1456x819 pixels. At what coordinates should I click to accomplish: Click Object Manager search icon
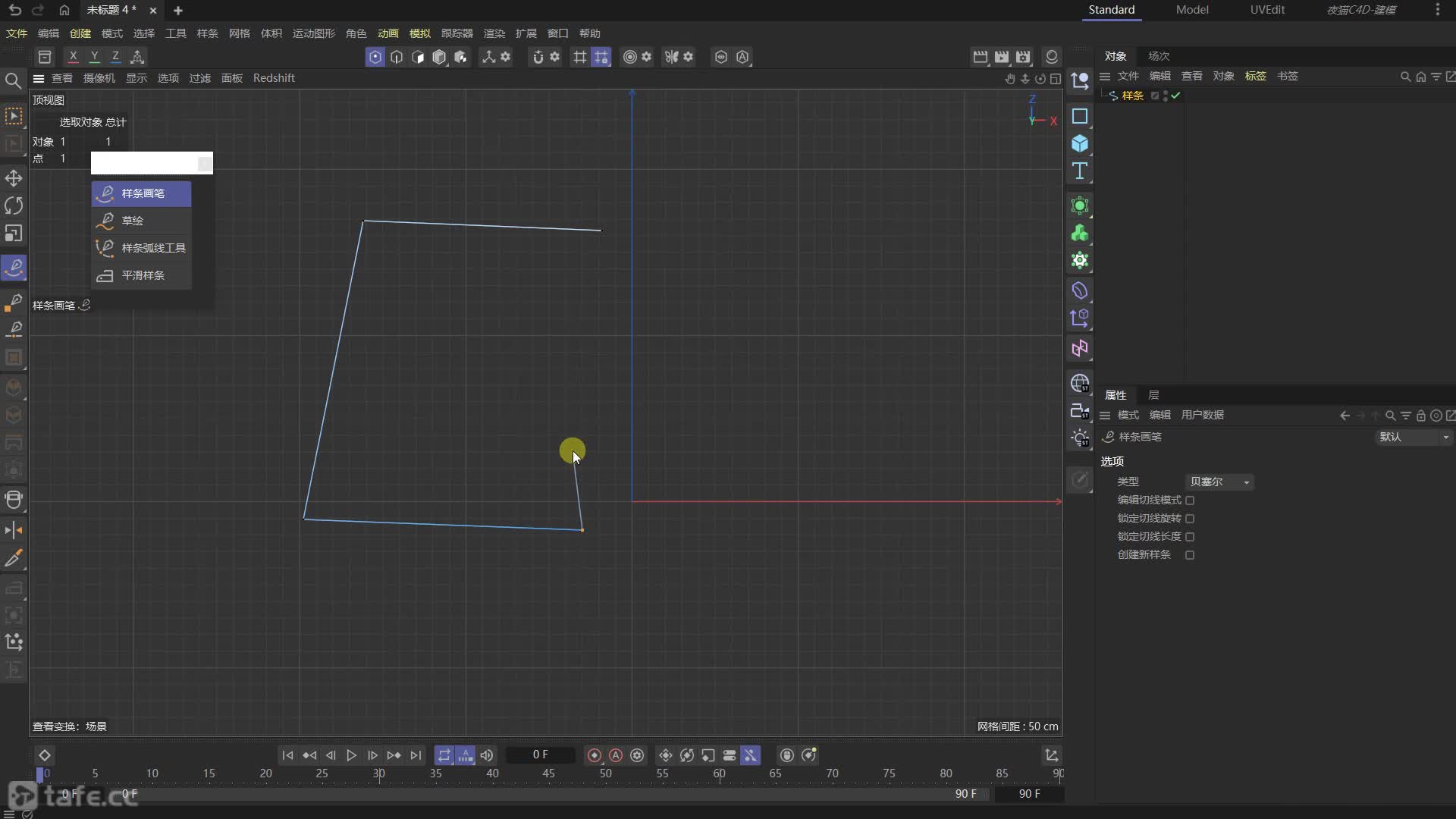(1405, 77)
